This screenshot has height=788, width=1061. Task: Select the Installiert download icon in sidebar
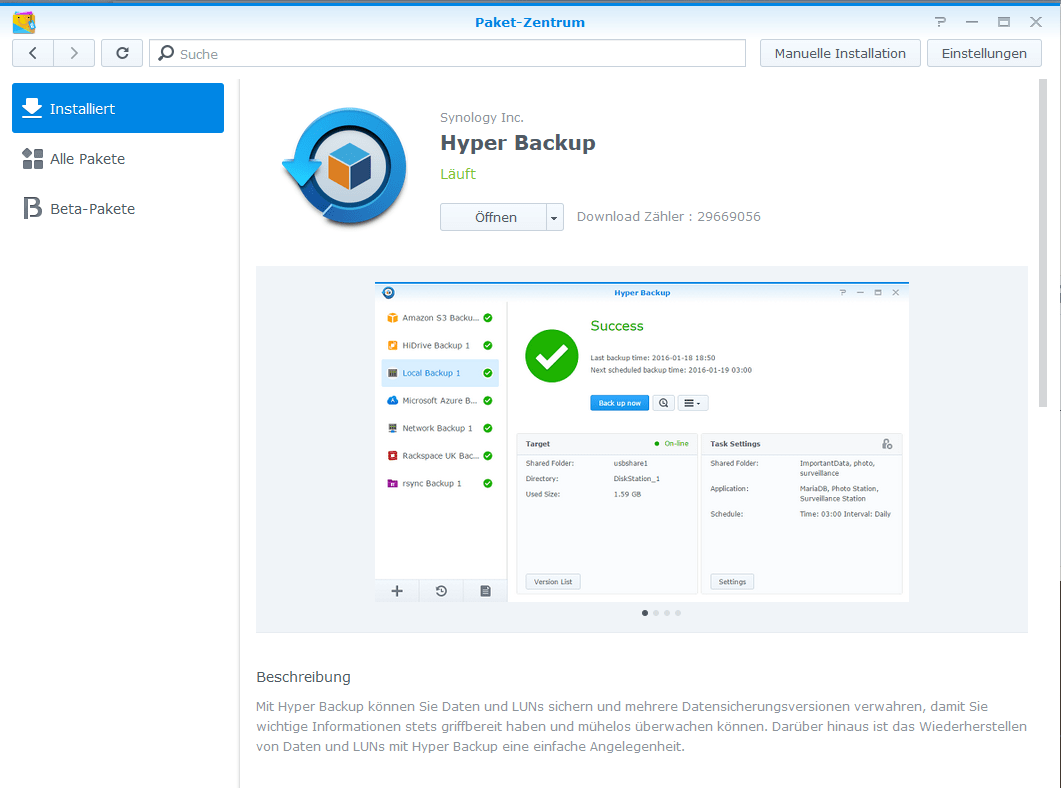(31, 108)
